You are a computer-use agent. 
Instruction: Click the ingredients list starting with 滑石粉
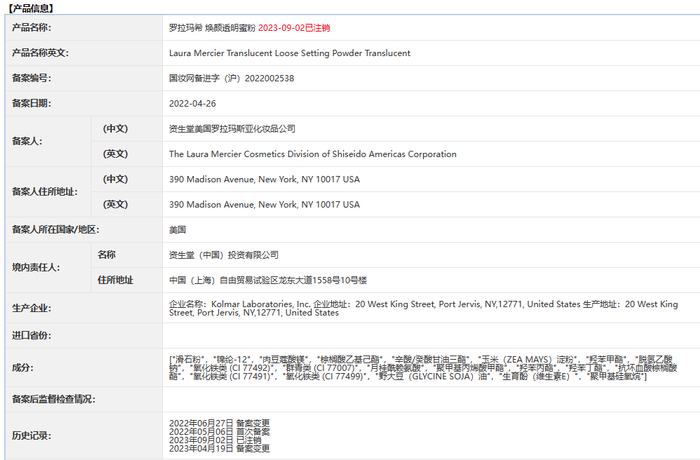coord(423,368)
